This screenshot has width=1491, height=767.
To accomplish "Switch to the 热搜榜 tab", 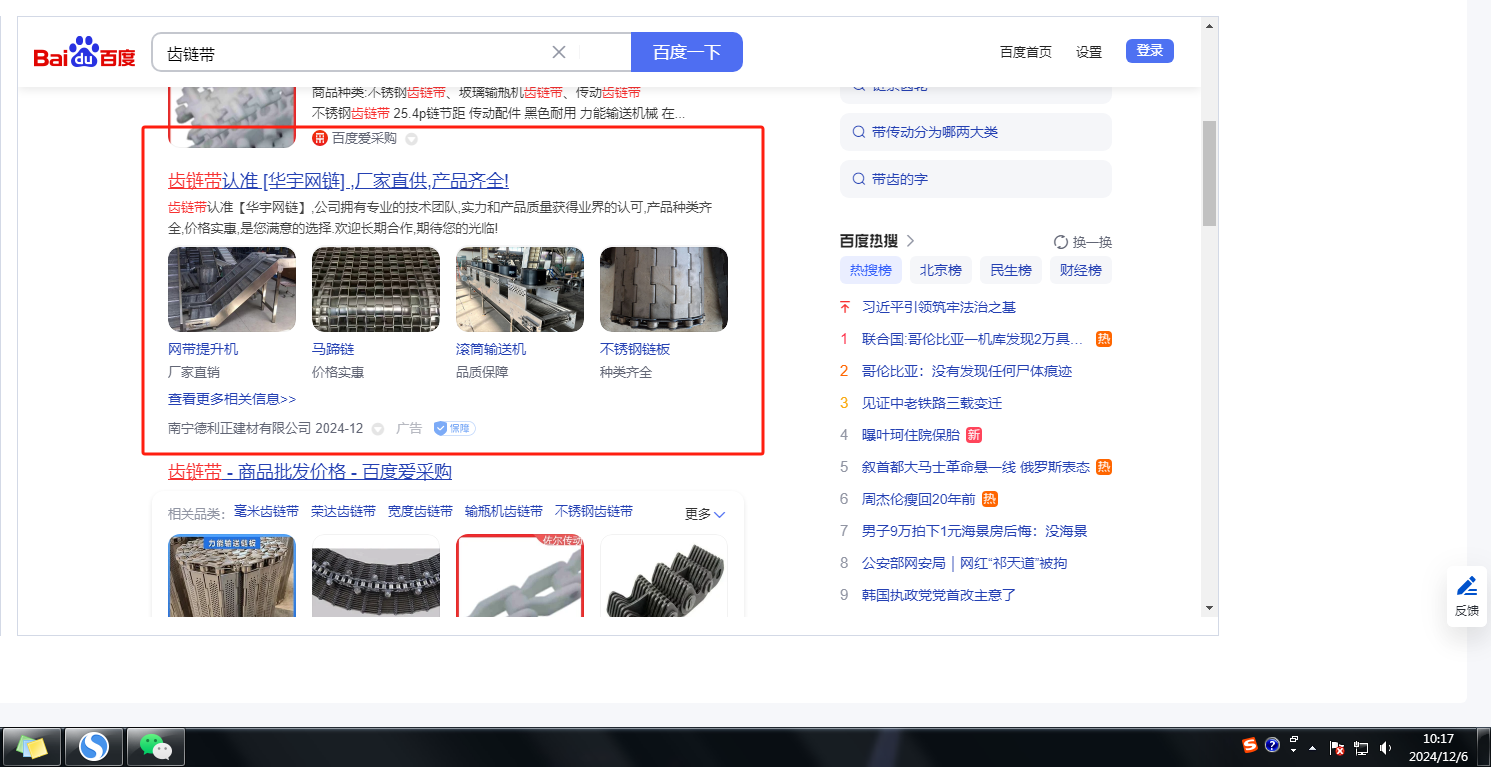I will pyautogui.click(x=871, y=270).
